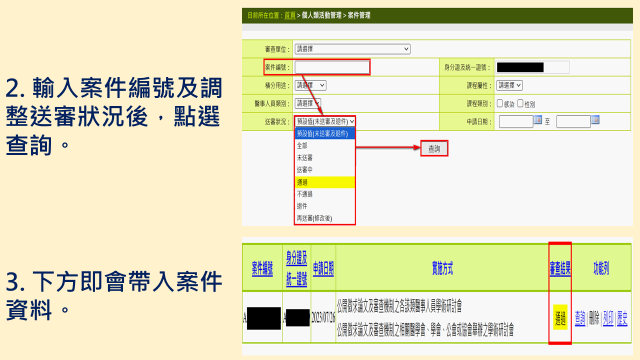The image size is (640, 360).
Task: Click the 2023/07/26 application date cell
Action: coord(323,318)
